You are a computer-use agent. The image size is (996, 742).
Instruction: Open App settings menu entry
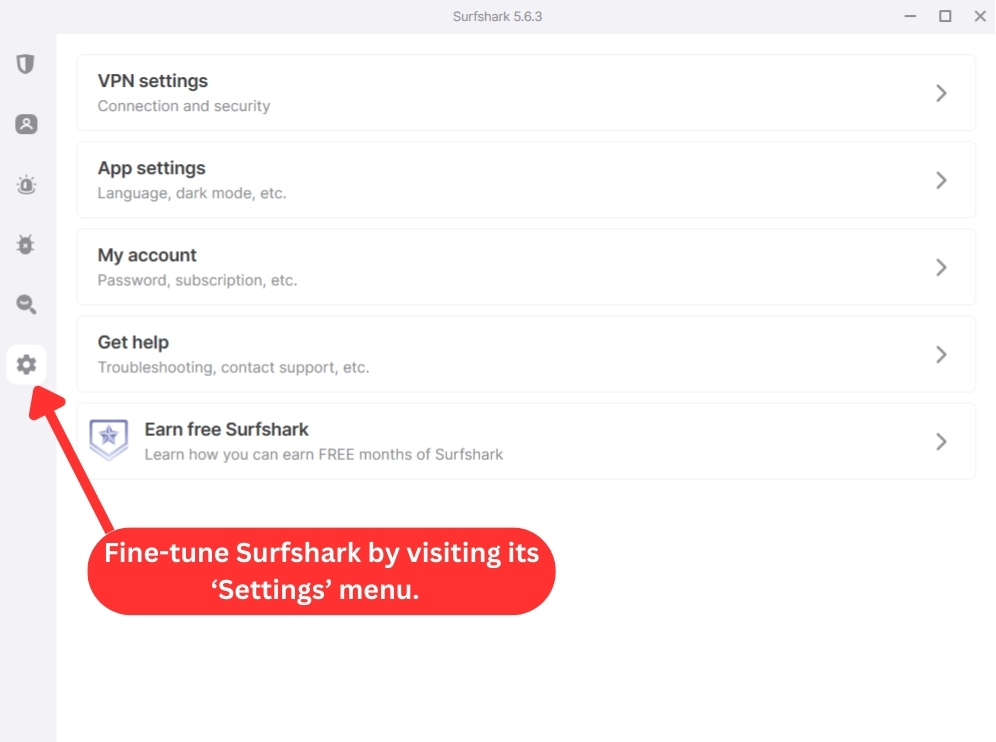pyautogui.click(x=526, y=180)
